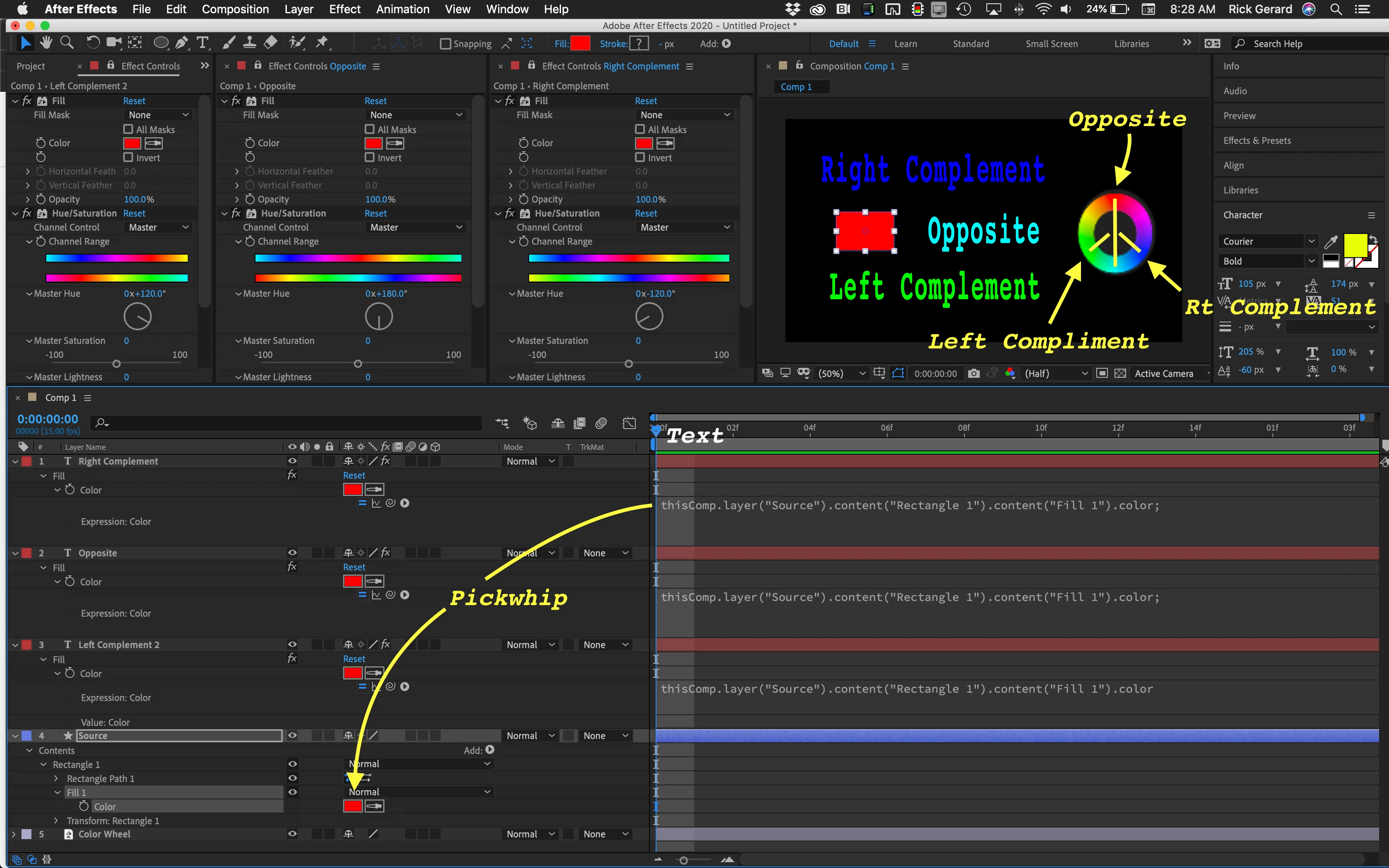
Task: Select the Puppet Pin tool
Action: tap(322, 43)
